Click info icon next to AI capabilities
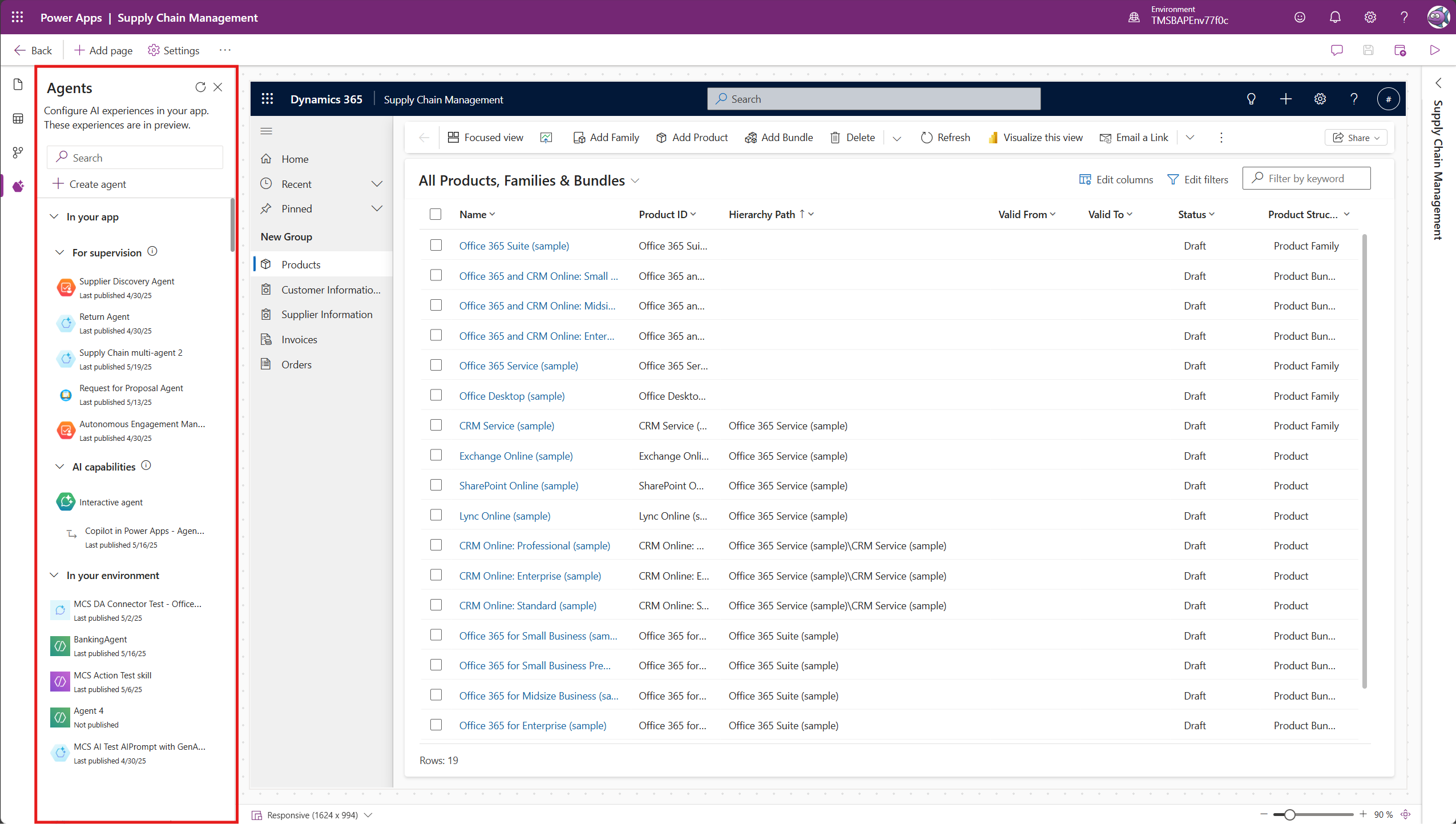 (x=146, y=465)
